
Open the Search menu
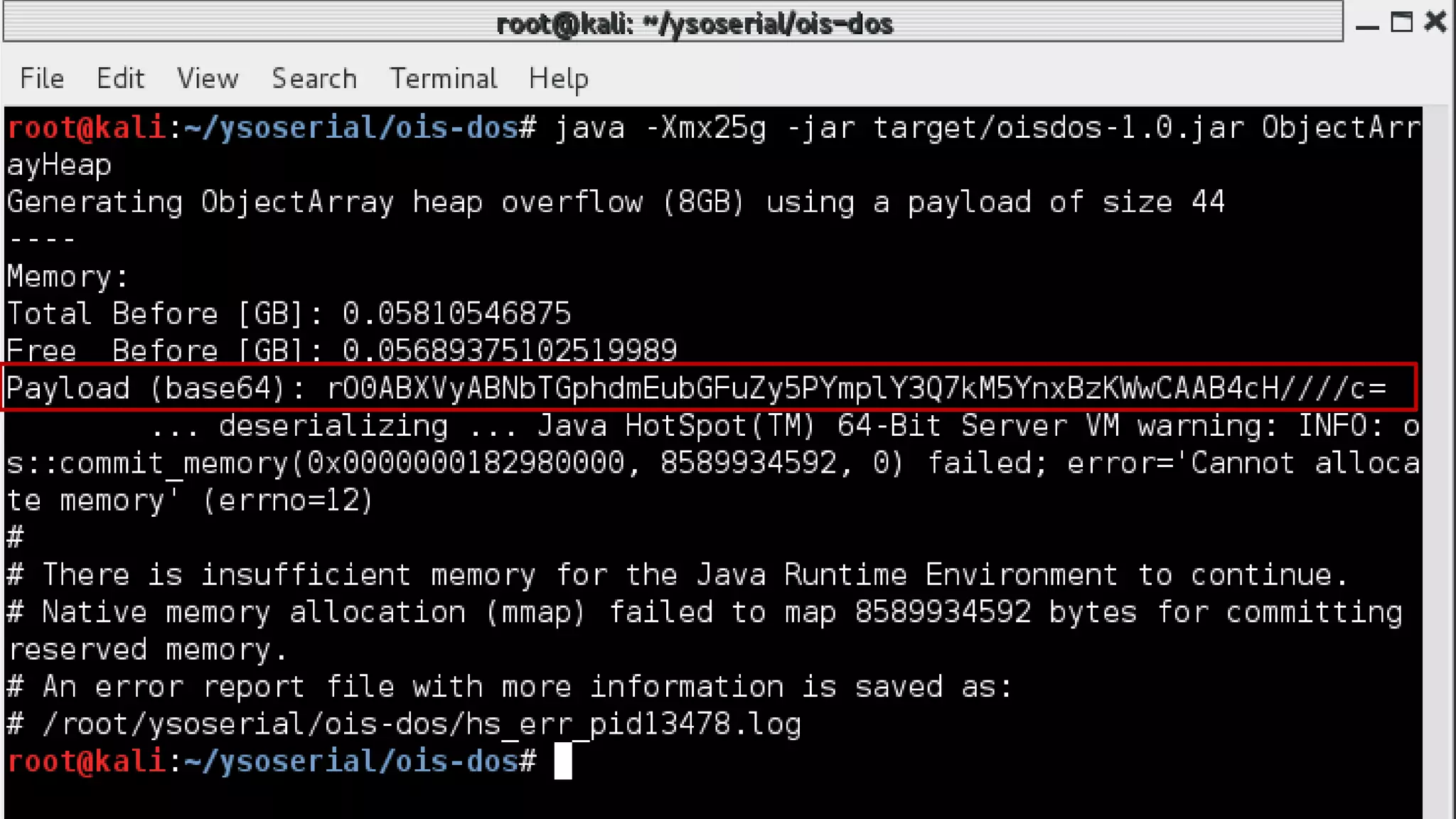click(x=314, y=78)
